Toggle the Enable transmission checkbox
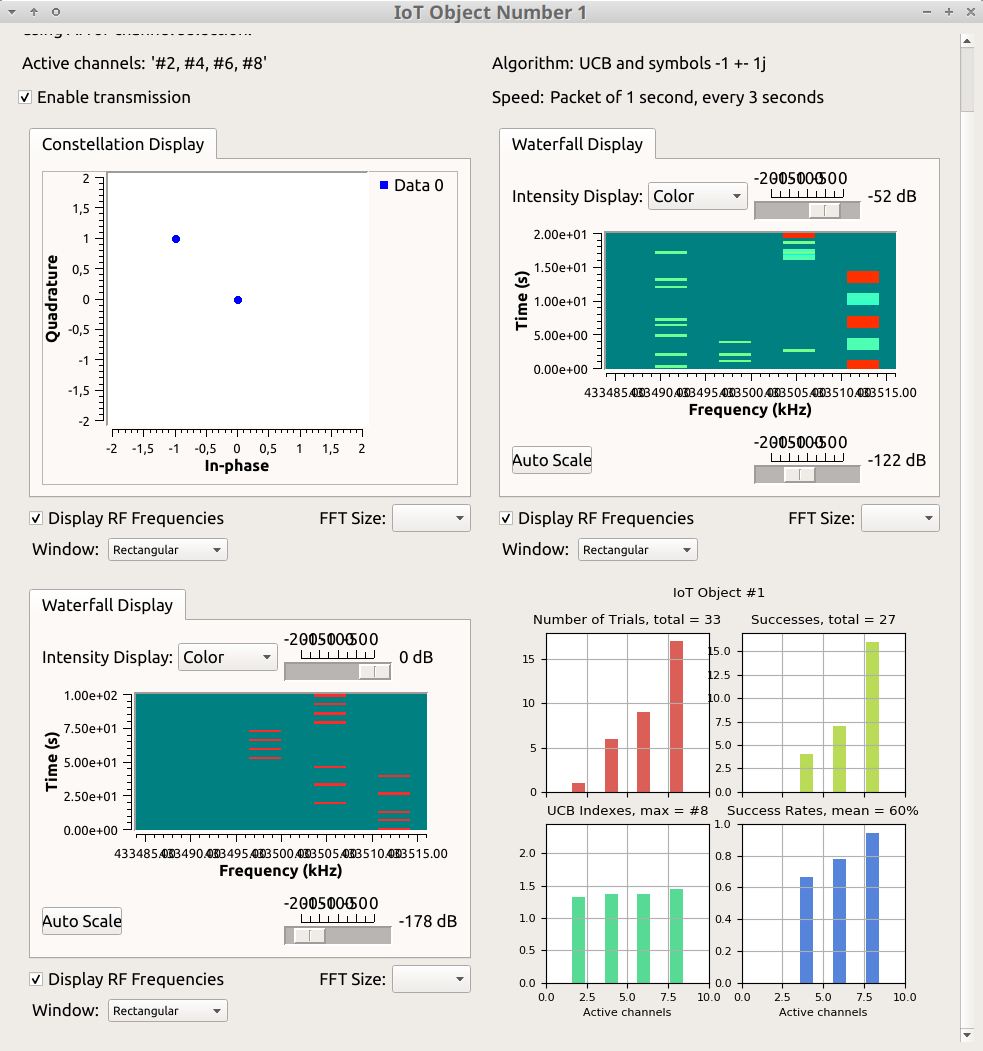Image resolution: width=983 pixels, height=1051 pixels. (25, 97)
